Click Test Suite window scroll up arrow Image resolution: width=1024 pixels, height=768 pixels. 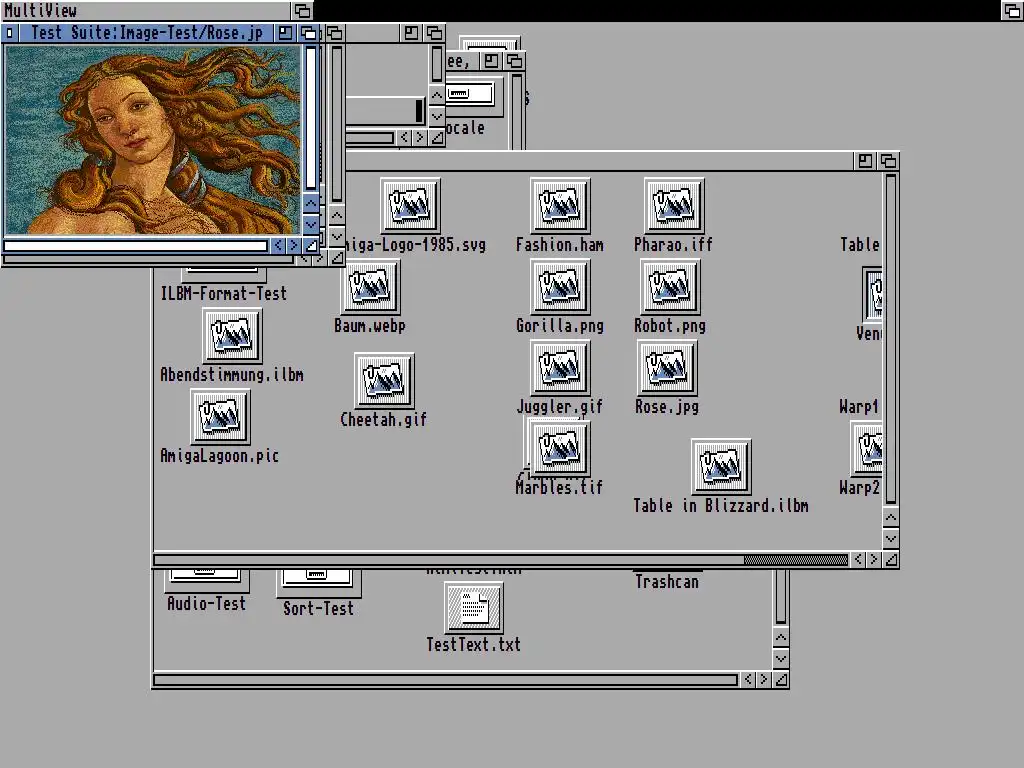[x=781, y=637]
